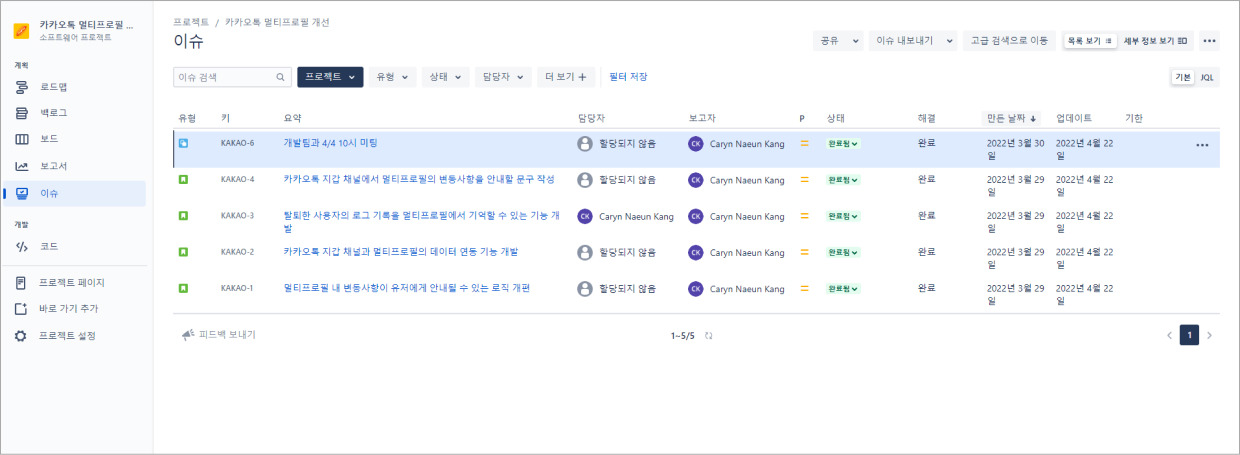Click the 보고서 chart icon
Screen dimensions: 1240x455
click(x=21, y=166)
